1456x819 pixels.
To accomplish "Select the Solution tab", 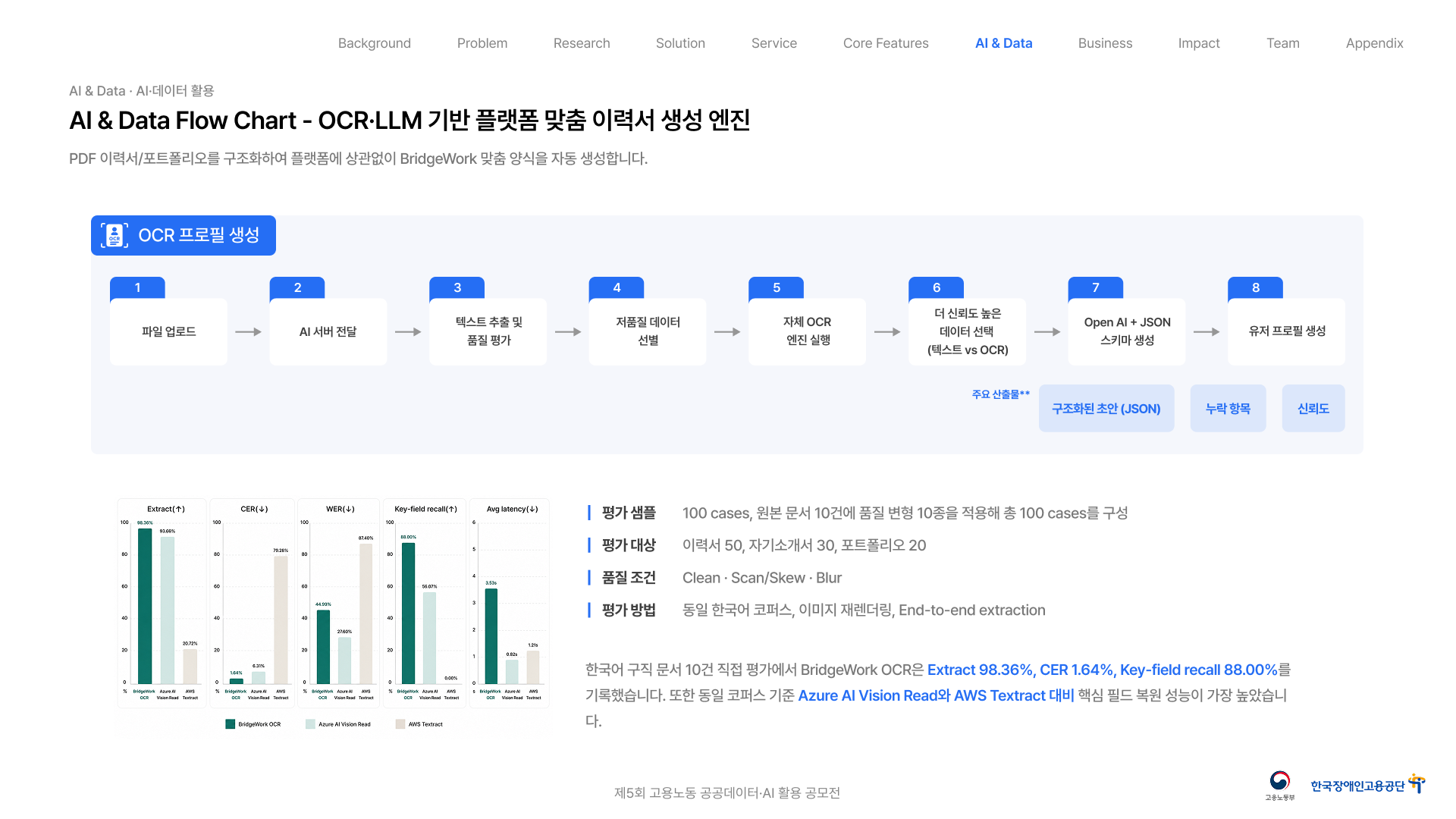I will pos(680,43).
